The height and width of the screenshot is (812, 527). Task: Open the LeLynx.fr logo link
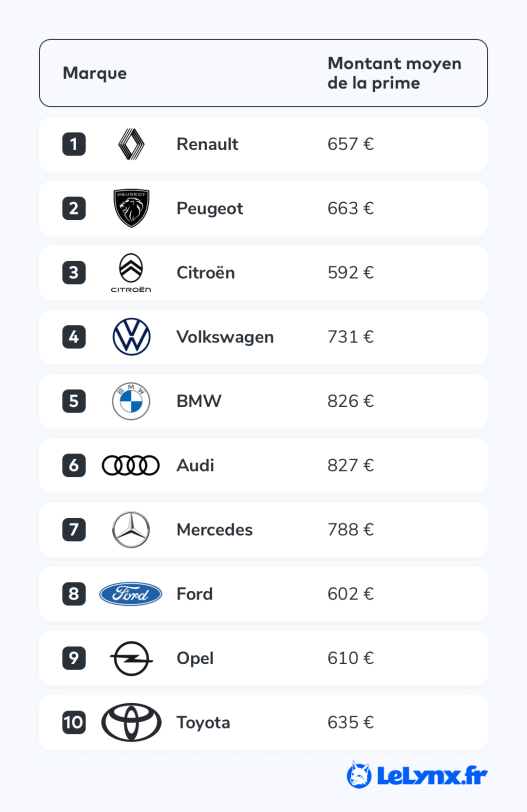[x=417, y=775]
